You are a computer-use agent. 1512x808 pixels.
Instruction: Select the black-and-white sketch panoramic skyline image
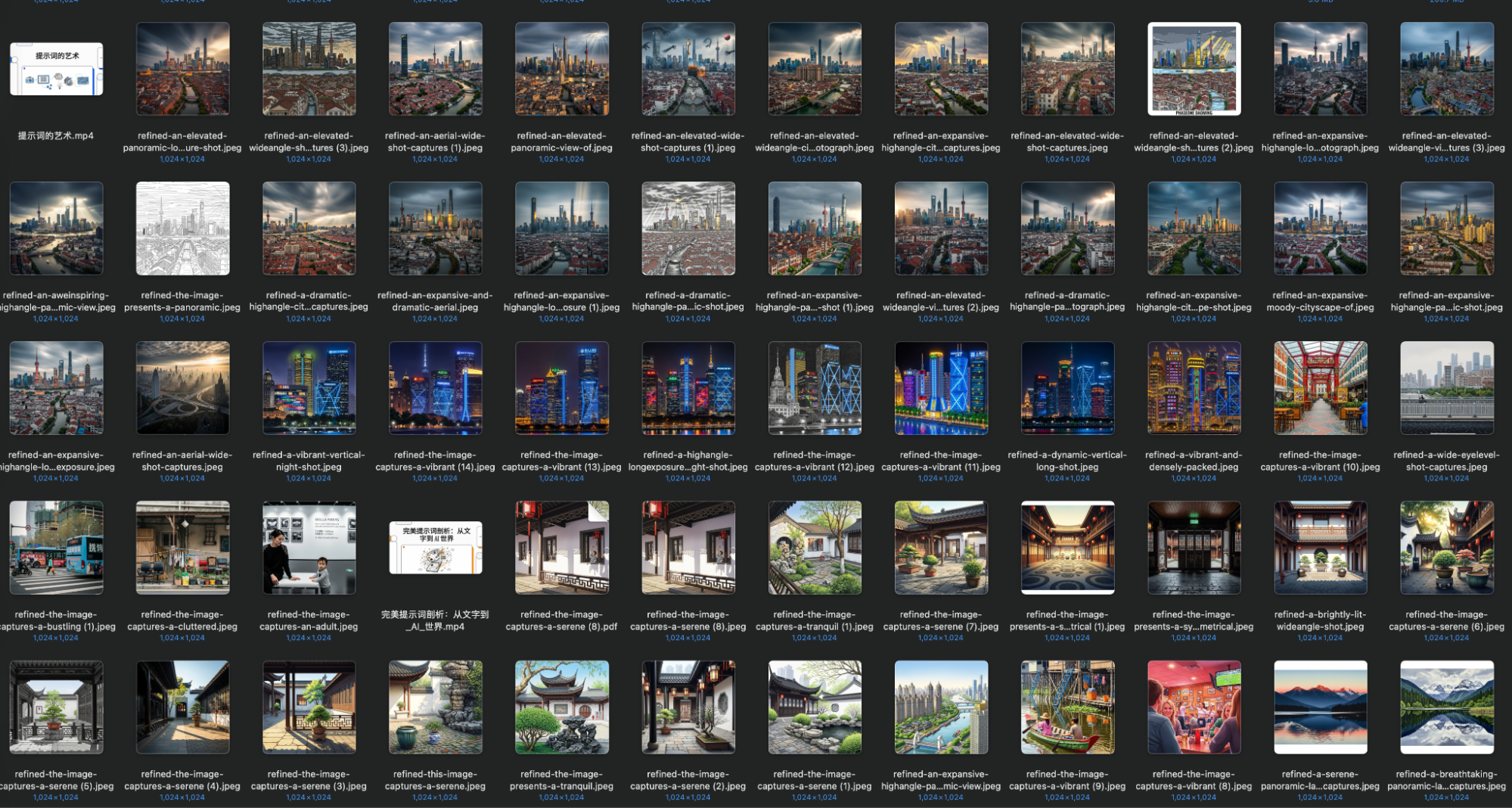pos(182,228)
